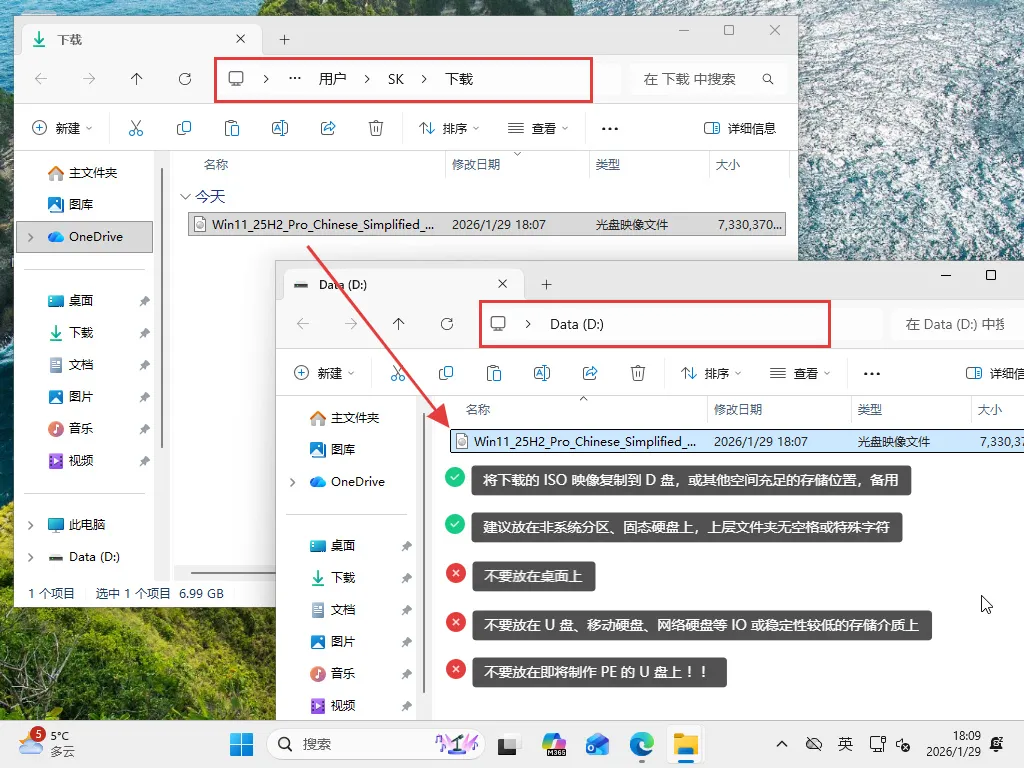Viewport: 1024px width, 768px height.
Task: Open See more menu in Data (D:) toolbar
Action: point(872,374)
